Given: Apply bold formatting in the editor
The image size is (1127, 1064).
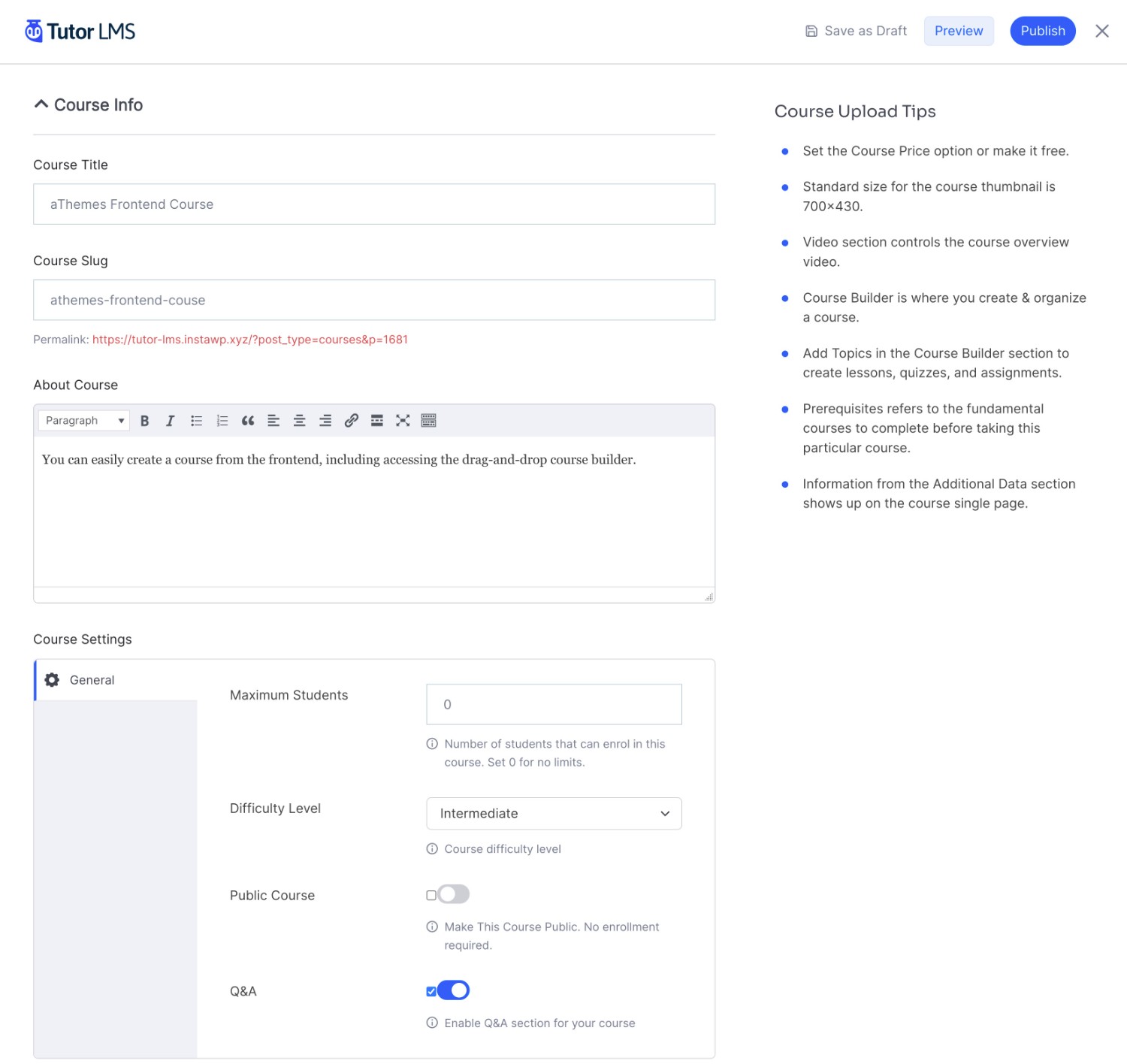Looking at the screenshot, I should pyautogui.click(x=145, y=421).
